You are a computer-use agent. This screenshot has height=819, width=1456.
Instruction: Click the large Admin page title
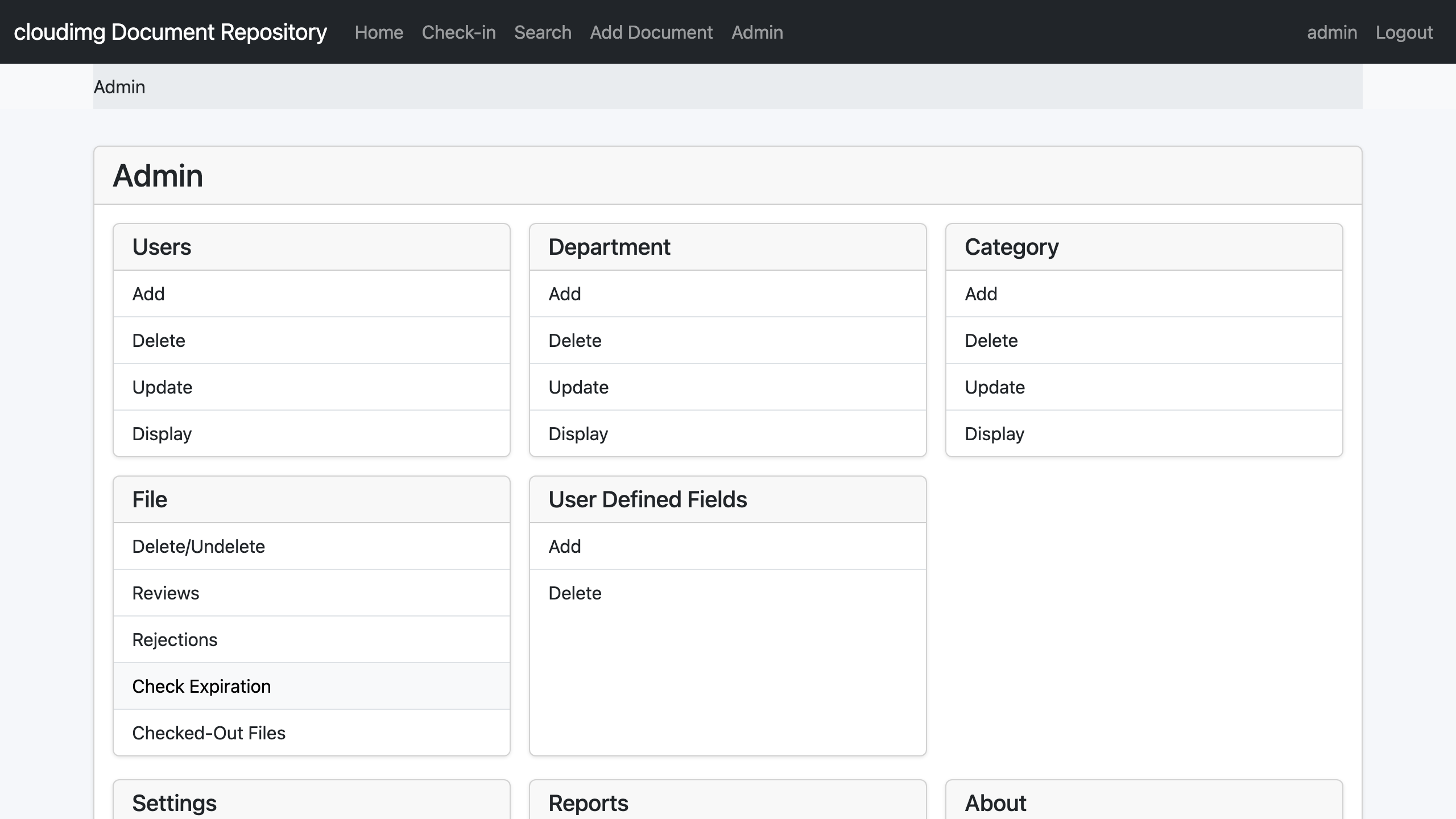tap(158, 175)
